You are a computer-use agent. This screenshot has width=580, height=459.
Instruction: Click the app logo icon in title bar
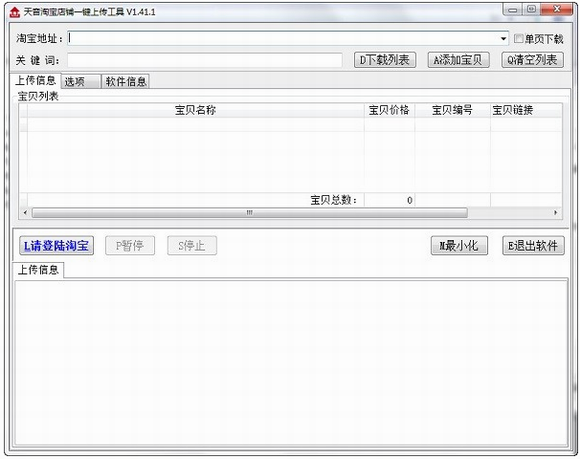click(14, 12)
